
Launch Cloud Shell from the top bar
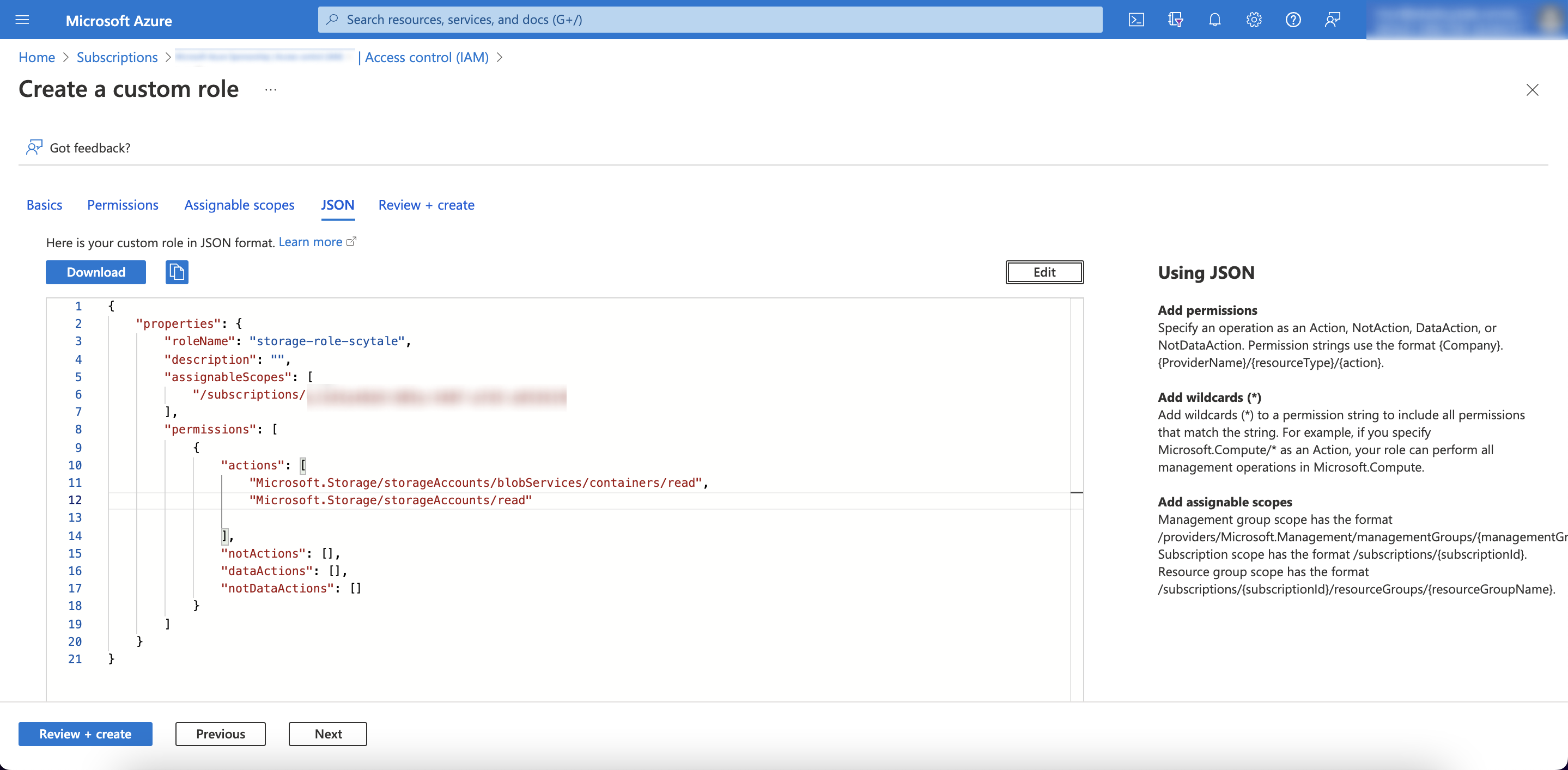click(1136, 20)
